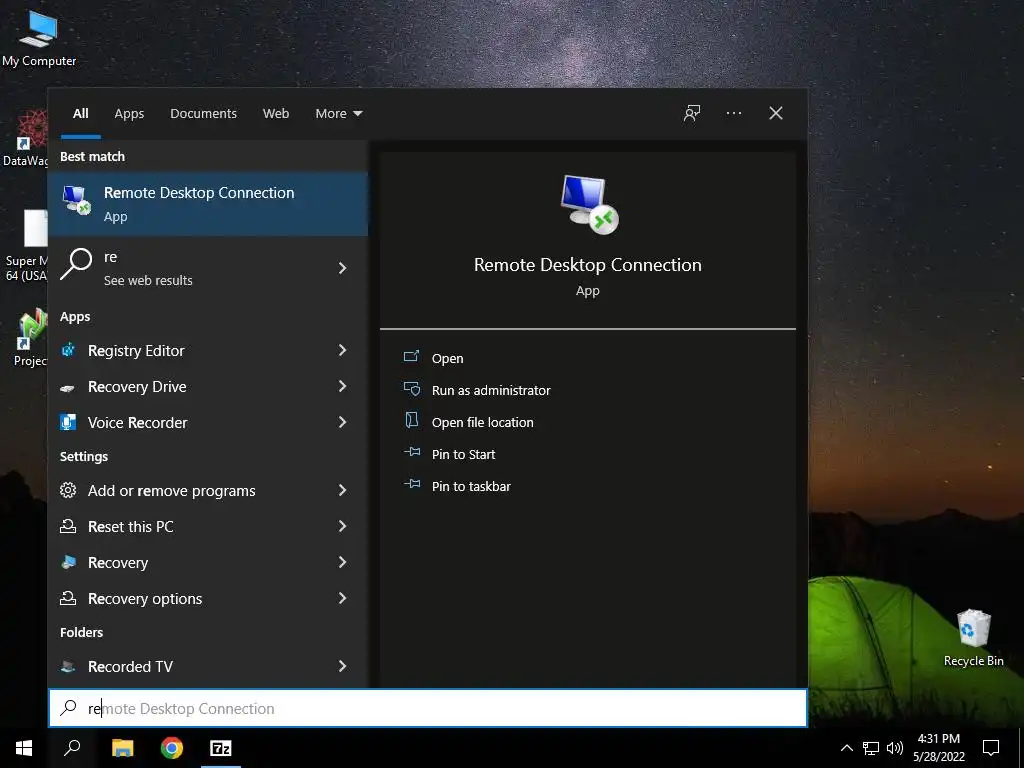The width and height of the screenshot is (1024, 768).
Task: Select the Registry Editor result text
Action: 136,351
